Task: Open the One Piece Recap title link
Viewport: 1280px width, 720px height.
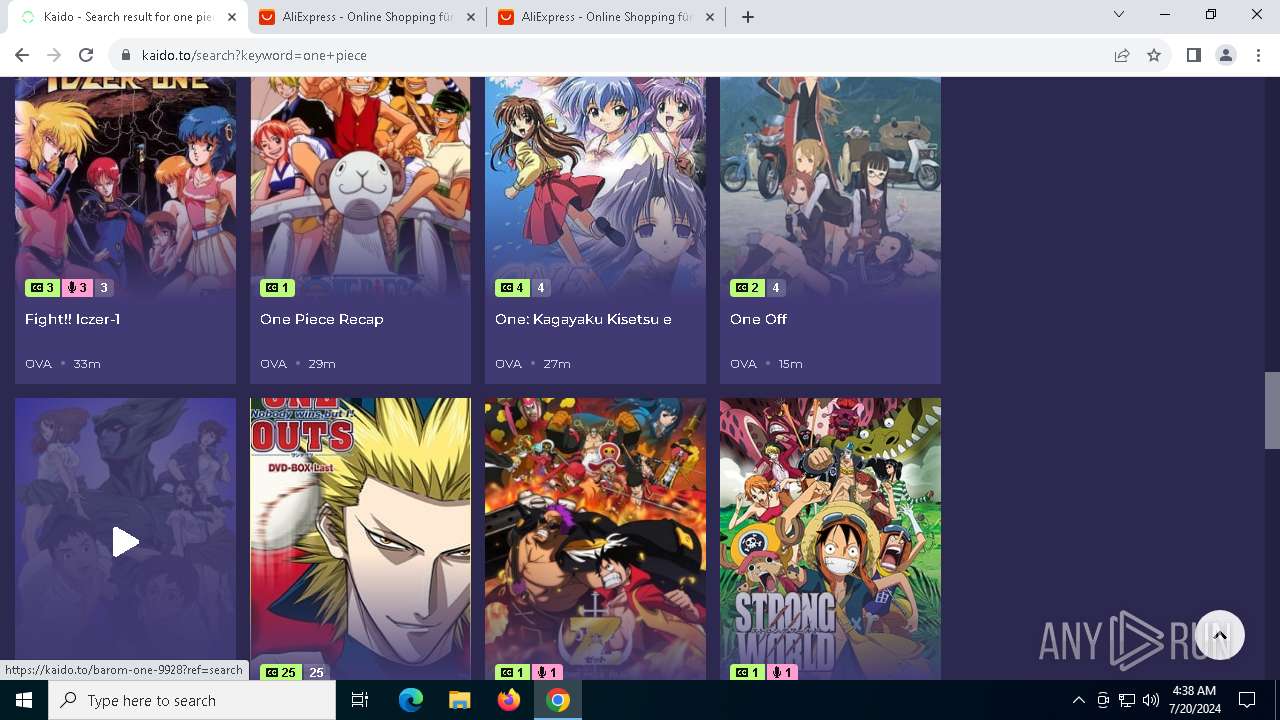Action: 322,319
